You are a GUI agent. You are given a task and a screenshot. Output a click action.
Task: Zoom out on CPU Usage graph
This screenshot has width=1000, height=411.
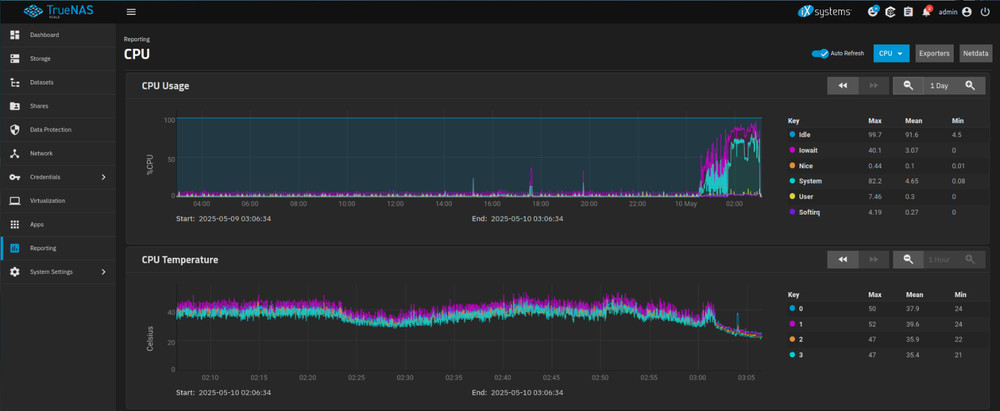pyautogui.click(x=908, y=86)
